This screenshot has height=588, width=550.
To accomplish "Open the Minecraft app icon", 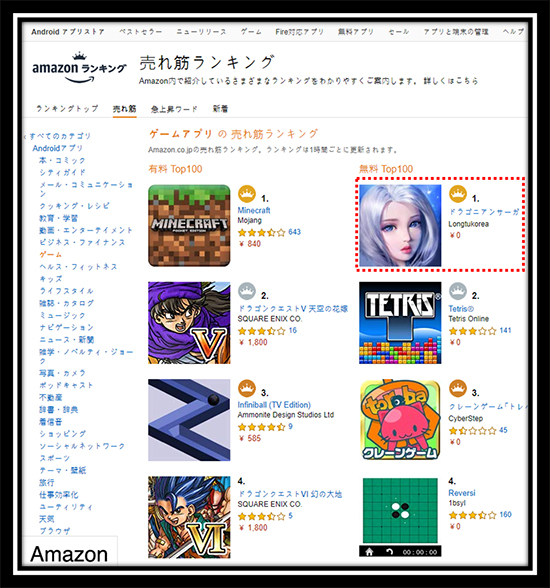I will (x=189, y=225).
